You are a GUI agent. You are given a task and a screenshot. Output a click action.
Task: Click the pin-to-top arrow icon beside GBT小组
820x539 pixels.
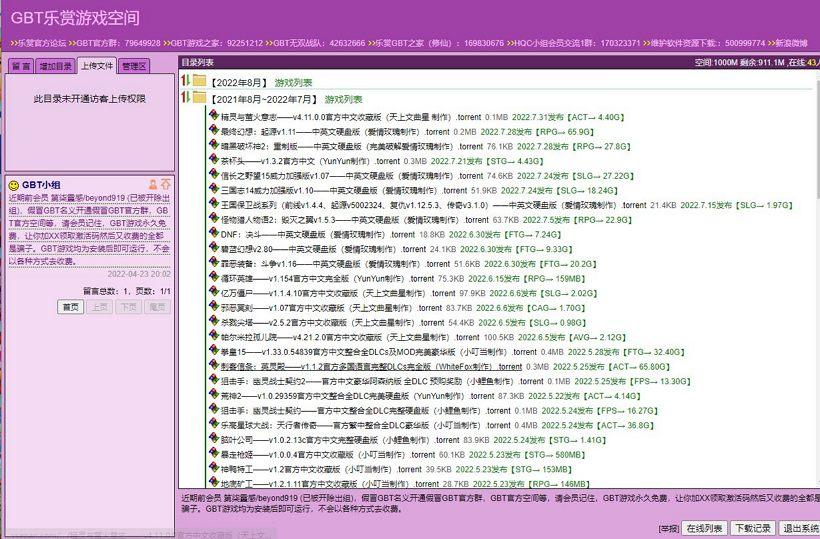click(166, 184)
